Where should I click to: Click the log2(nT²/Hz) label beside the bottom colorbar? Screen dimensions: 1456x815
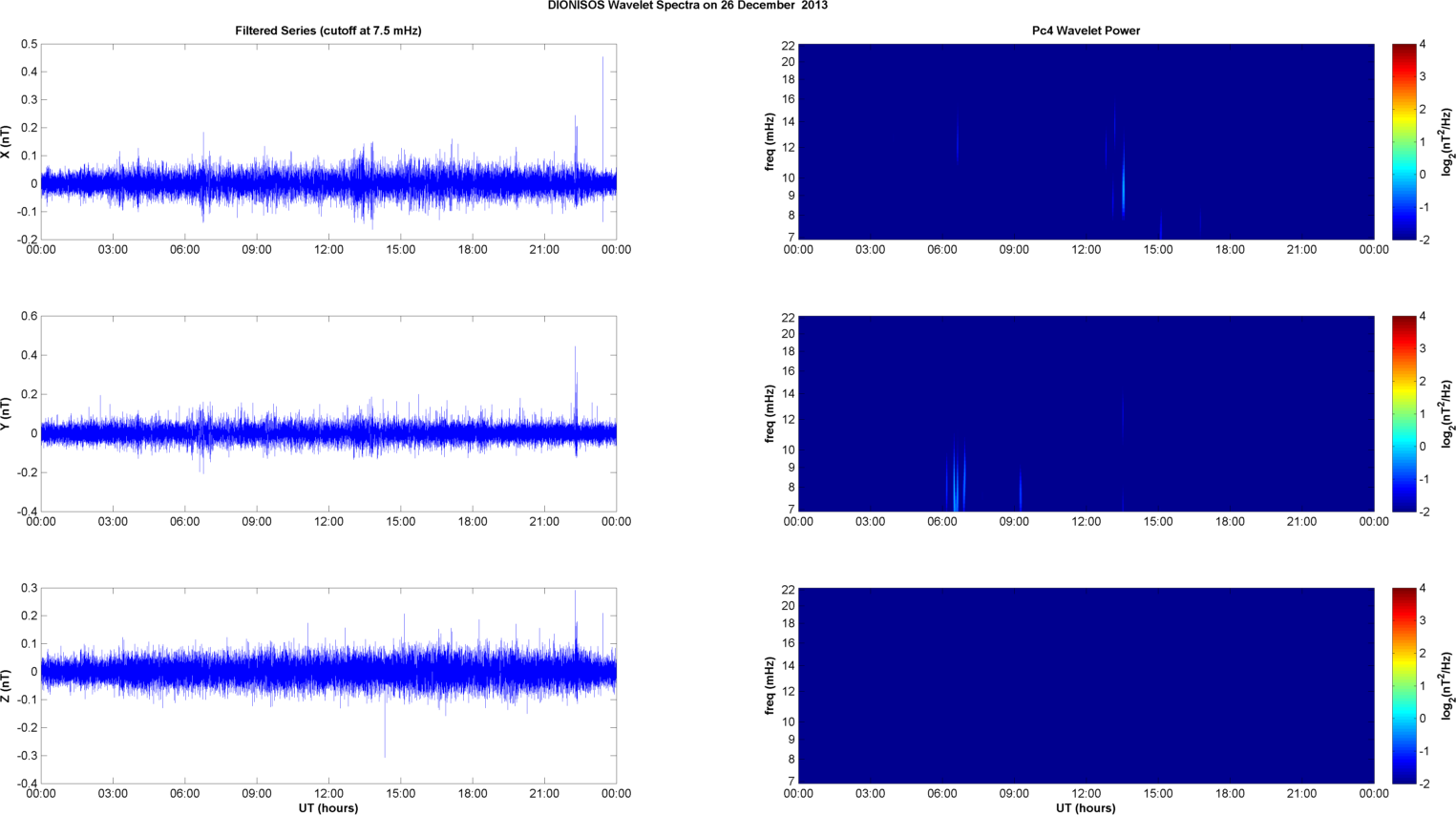coord(1447,685)
